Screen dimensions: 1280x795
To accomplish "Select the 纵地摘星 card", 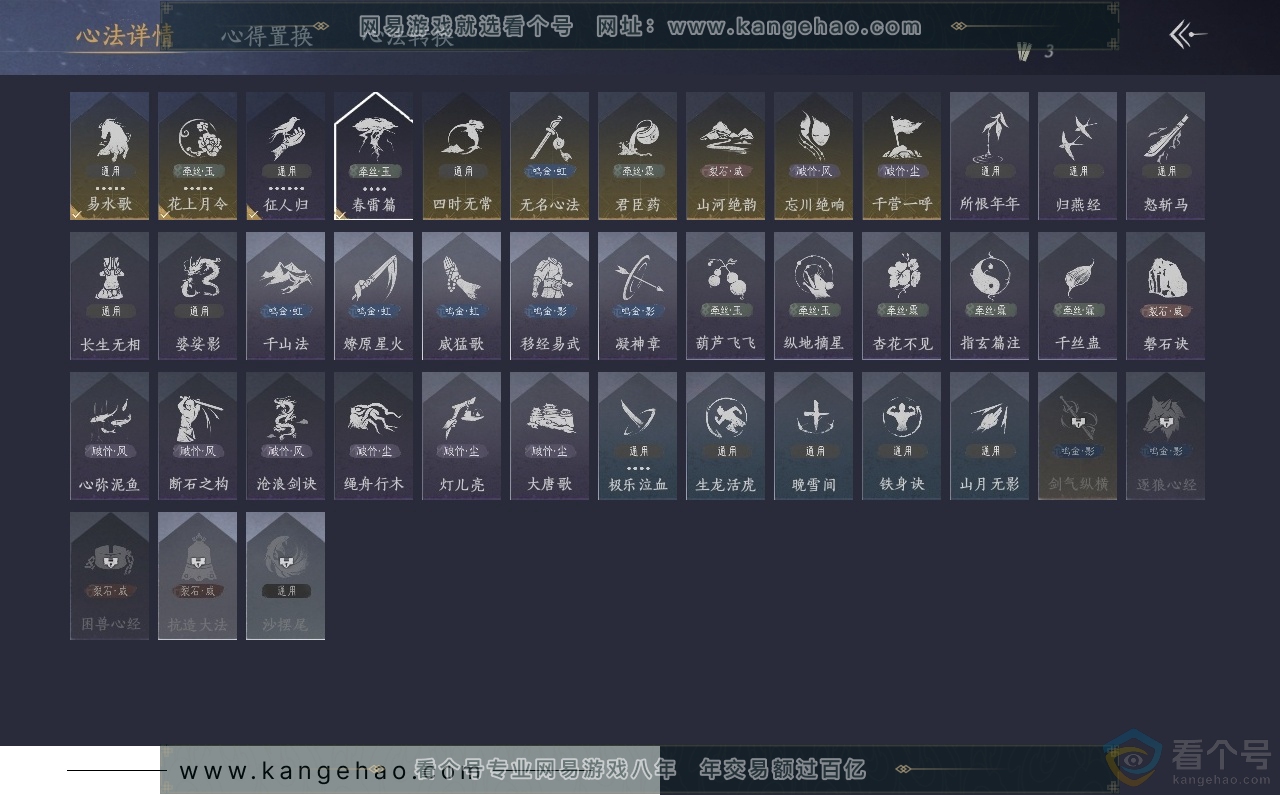I will 814,296.
